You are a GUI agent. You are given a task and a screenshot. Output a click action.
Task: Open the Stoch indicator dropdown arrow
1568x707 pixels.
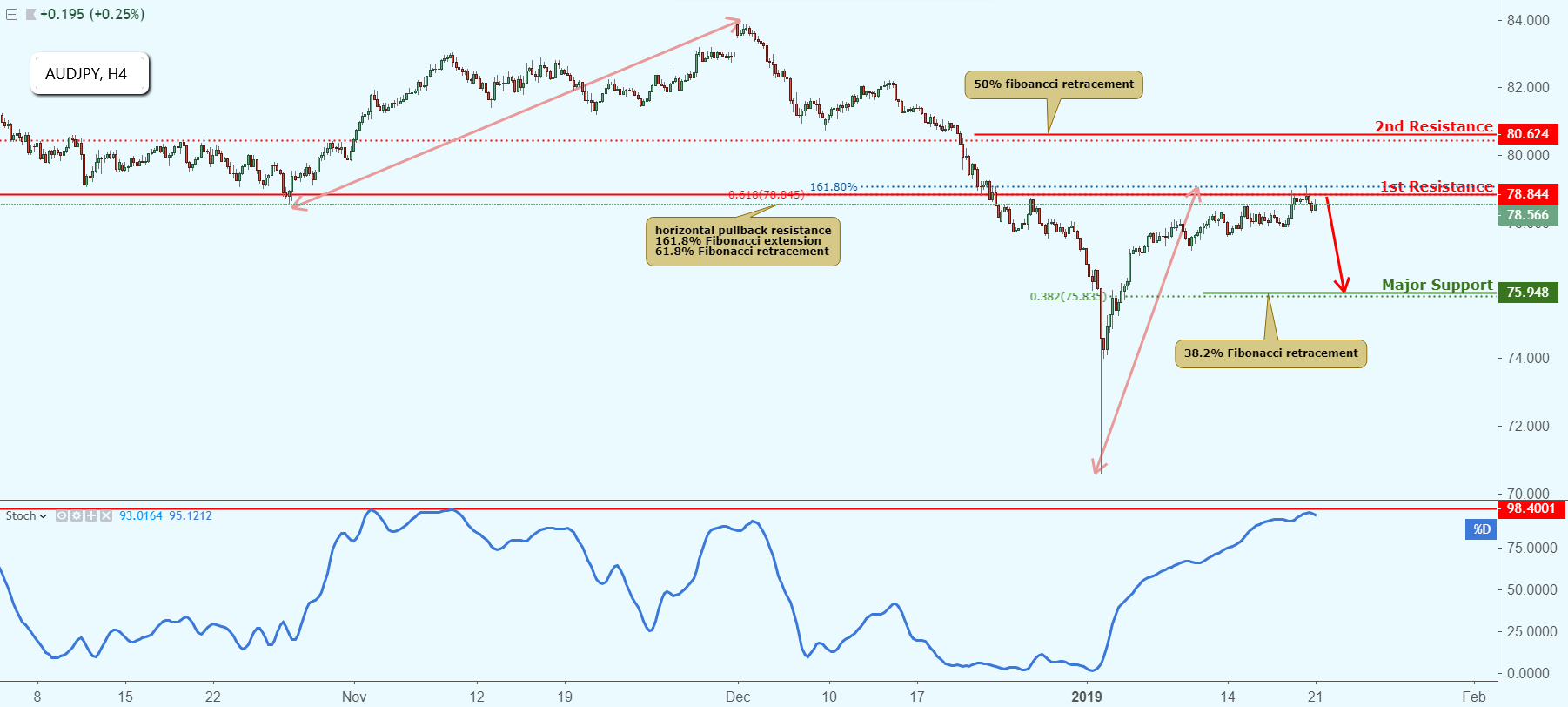pos(44,516)
